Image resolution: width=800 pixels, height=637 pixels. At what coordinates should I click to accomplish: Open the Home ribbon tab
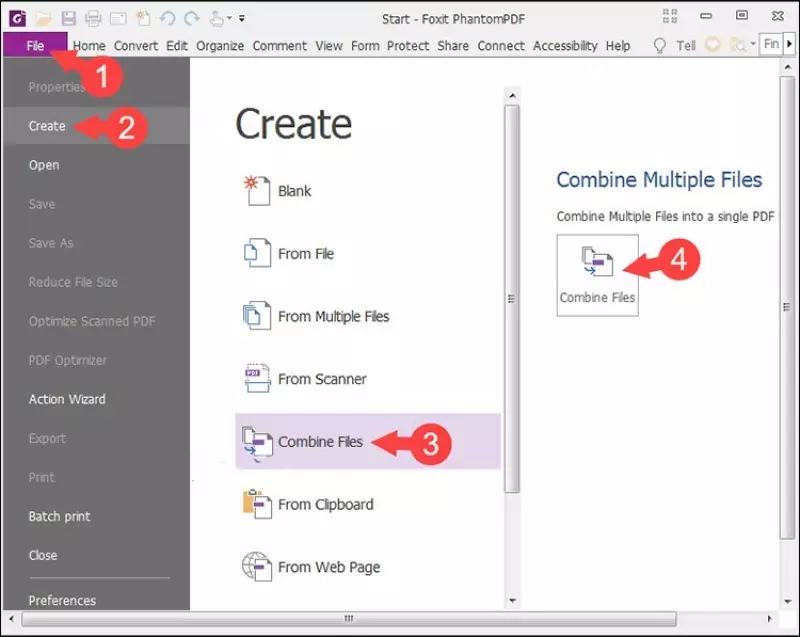(89, 46)
